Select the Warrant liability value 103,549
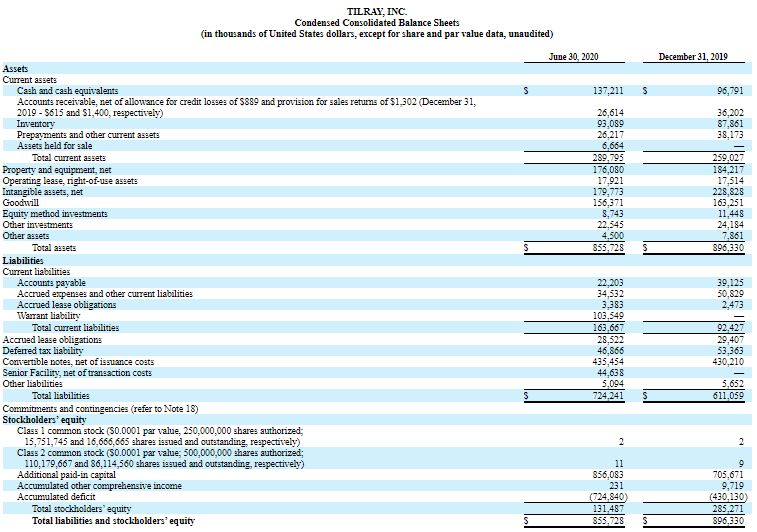The width and height of the screenshot is (757, 532). 609,316
